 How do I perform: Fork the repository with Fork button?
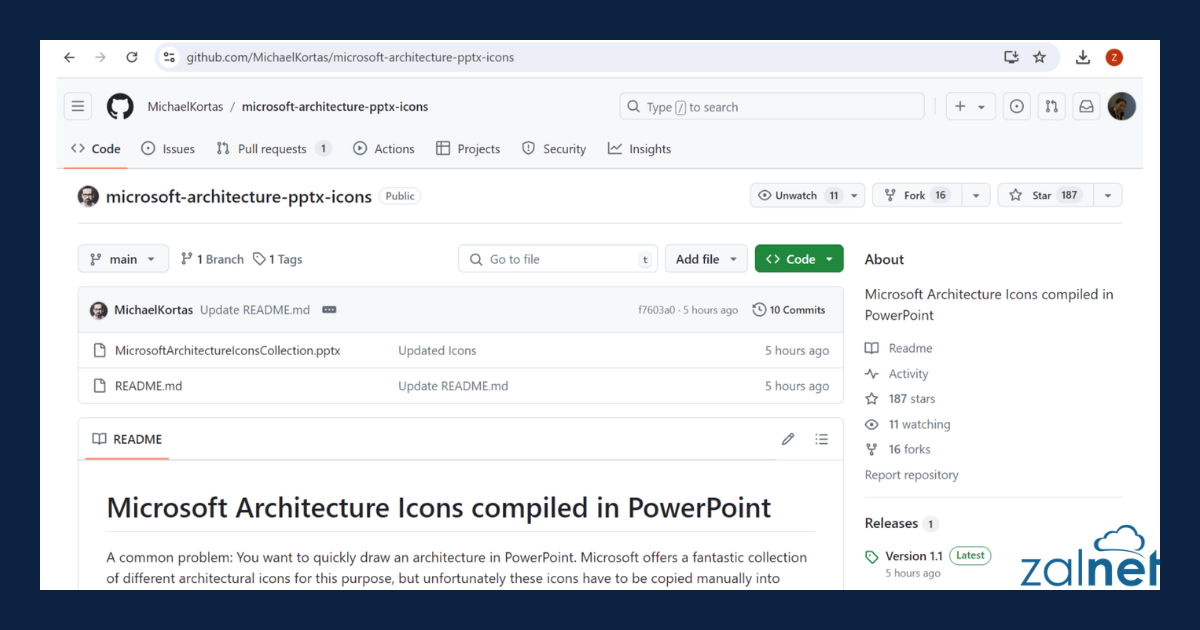click(917, 196)
